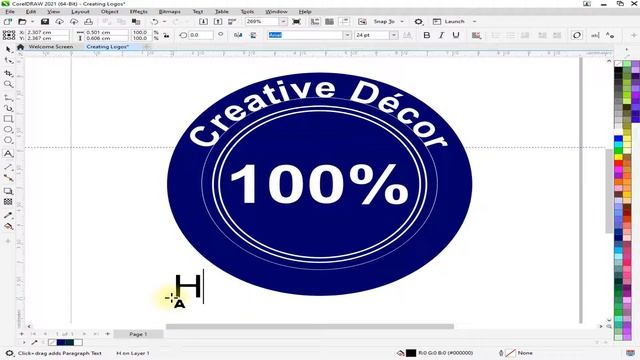Toggle Bold formatting
The width and height of the screenshot is (640, 360).
tap(427, 36)
